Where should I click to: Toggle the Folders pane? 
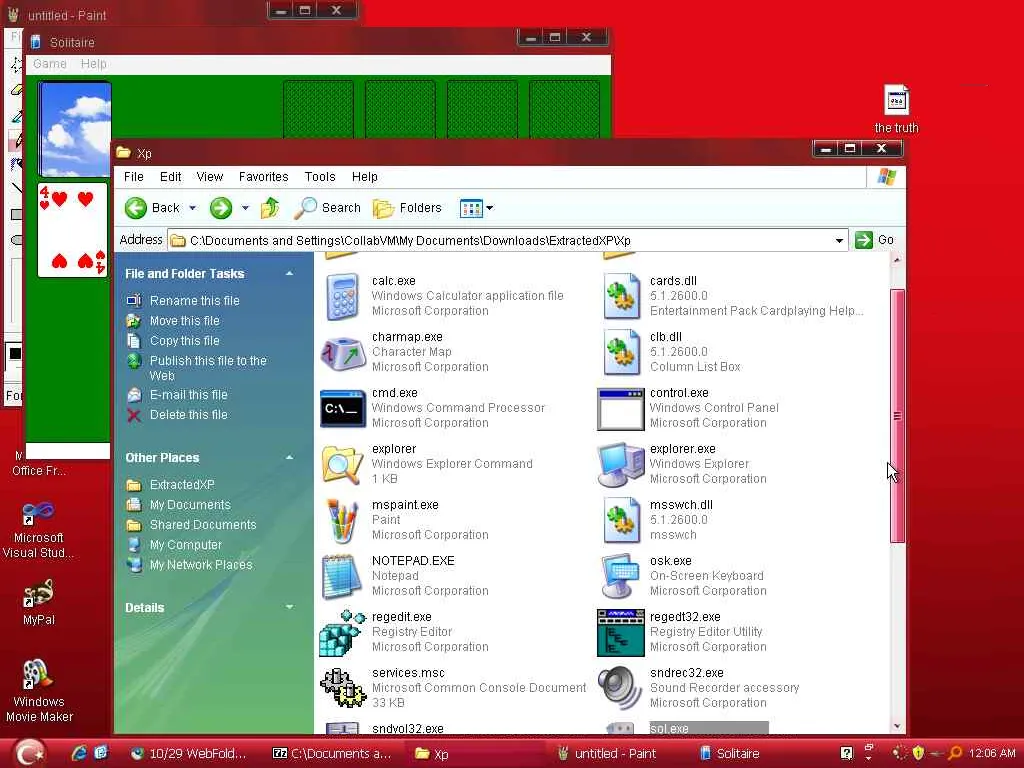click(408, 208)
